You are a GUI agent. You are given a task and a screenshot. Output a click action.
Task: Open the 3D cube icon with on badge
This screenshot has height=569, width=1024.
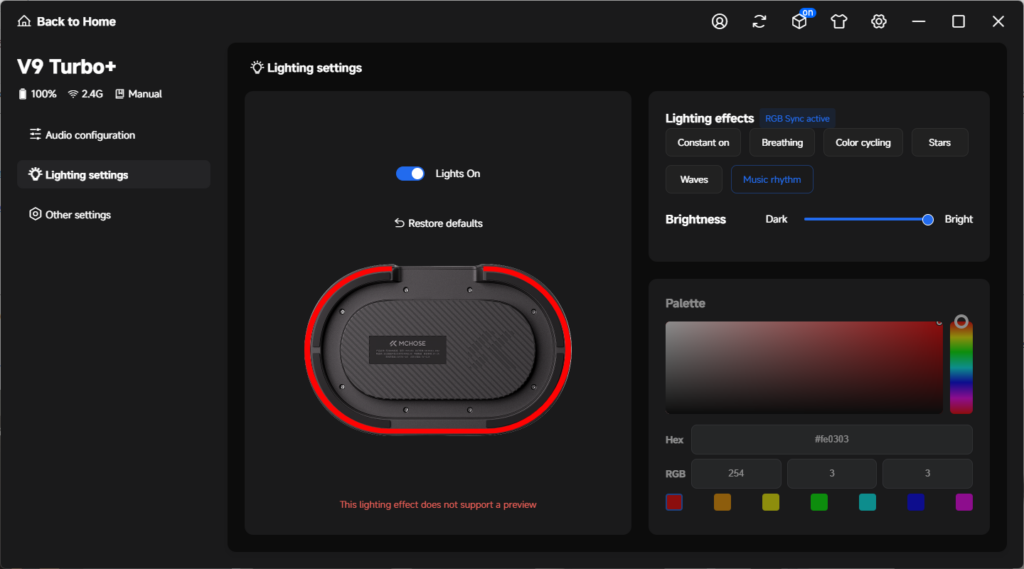799,22
